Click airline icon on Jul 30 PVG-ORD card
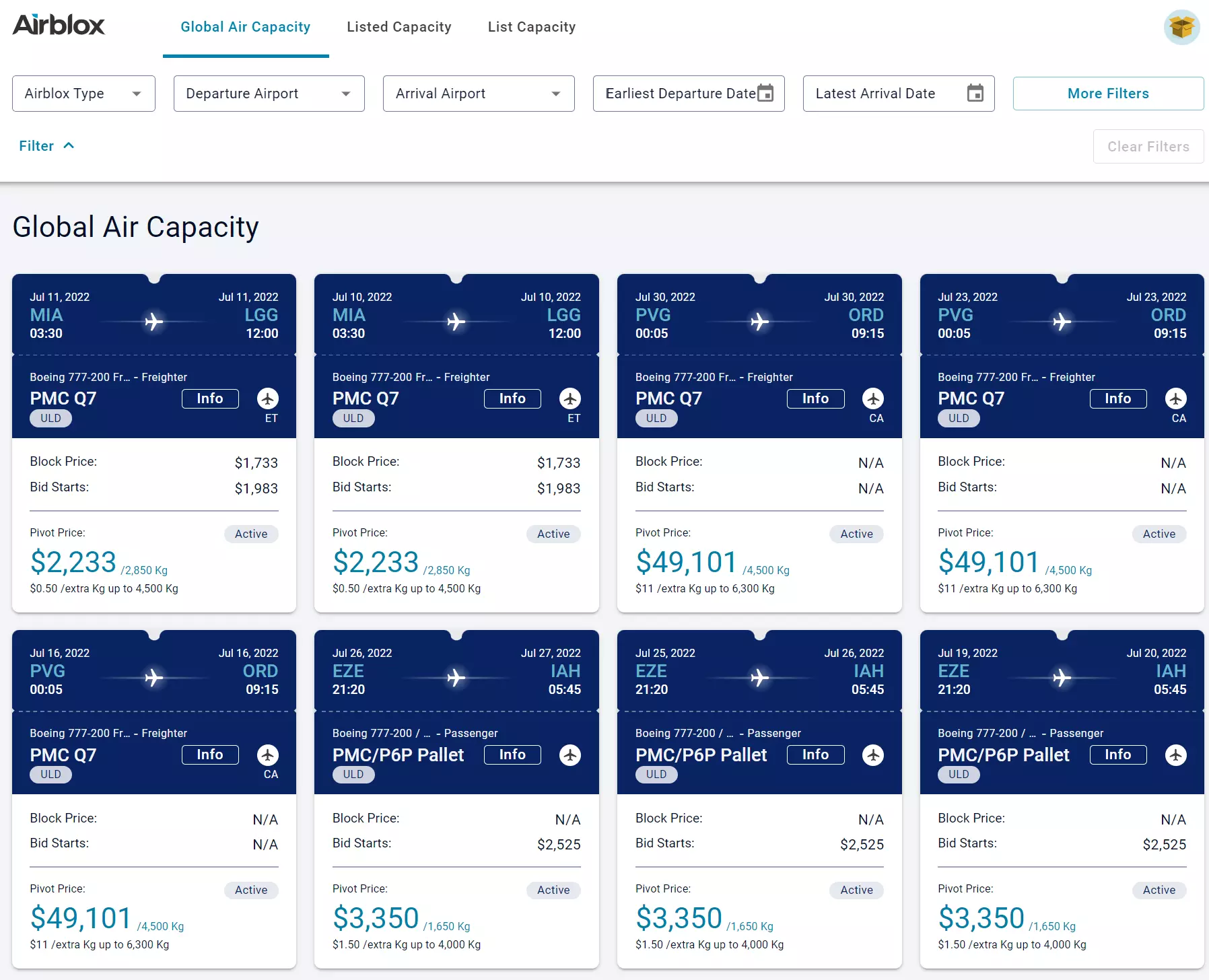Image resolution: width=1209 pixels, height=980 pixels. [x=873, y=398]
